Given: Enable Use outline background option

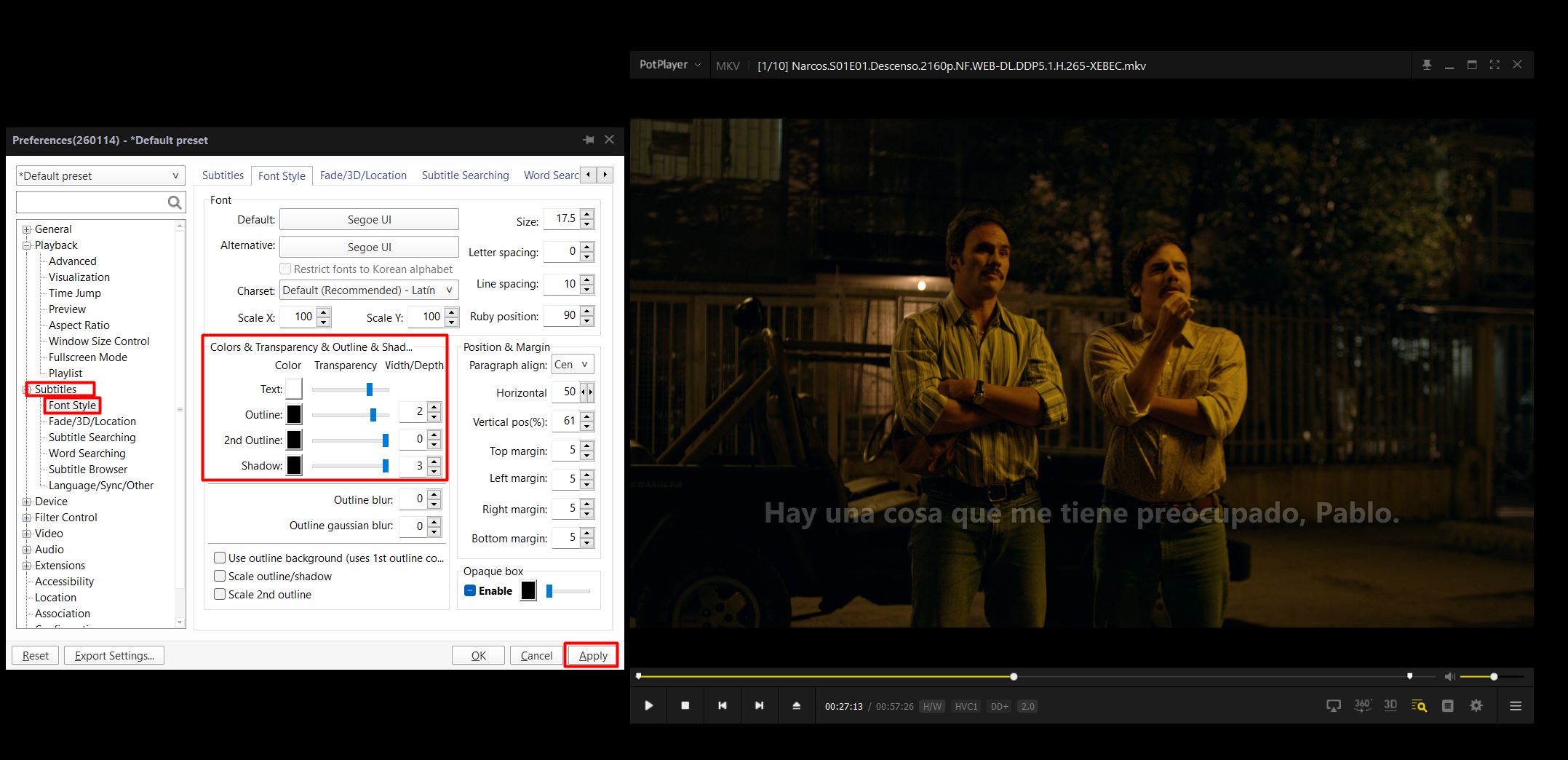Looking at the screenshot, I should pyautogui.click(x=220, y=558).
